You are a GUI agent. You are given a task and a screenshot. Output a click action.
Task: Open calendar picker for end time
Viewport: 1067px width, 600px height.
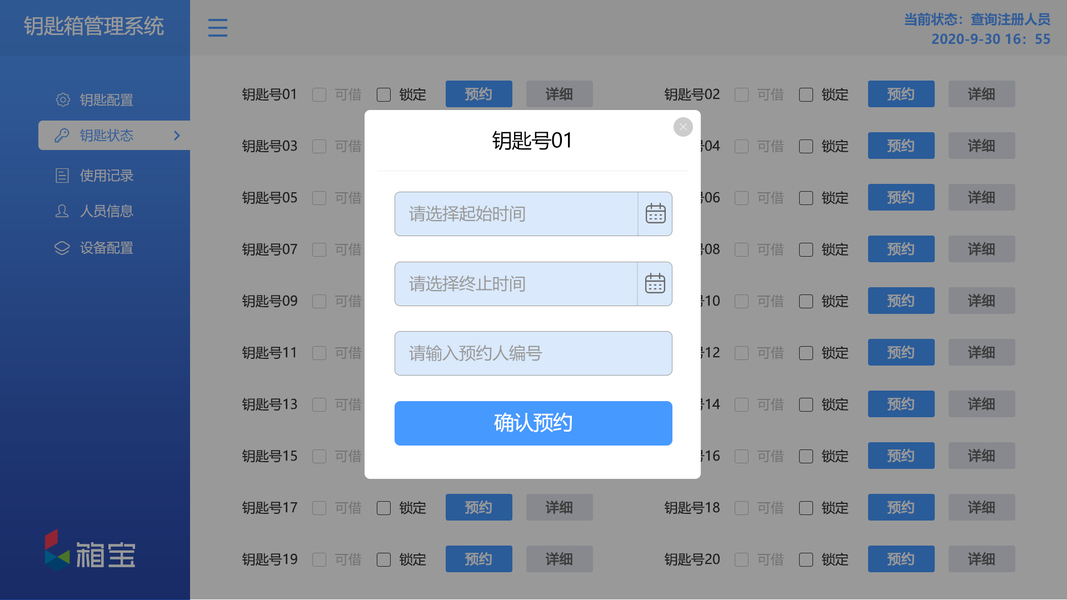pos(655,284)
